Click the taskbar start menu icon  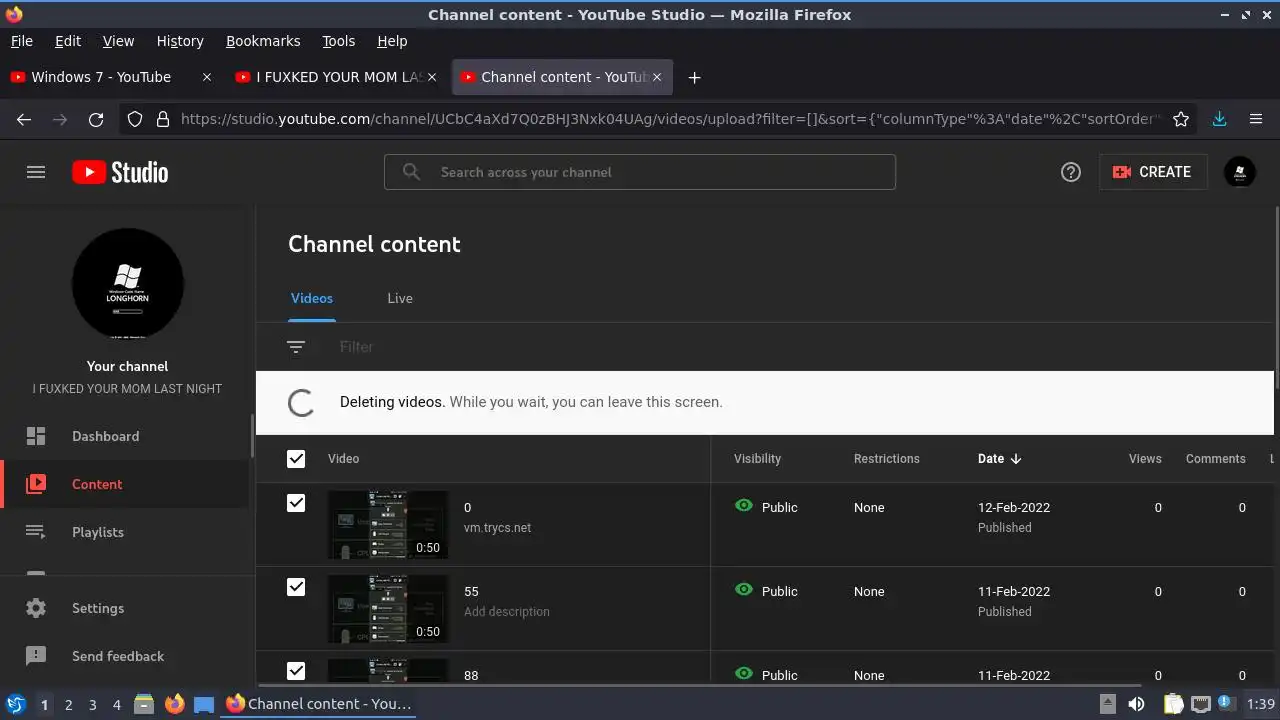tap(15, 704)
